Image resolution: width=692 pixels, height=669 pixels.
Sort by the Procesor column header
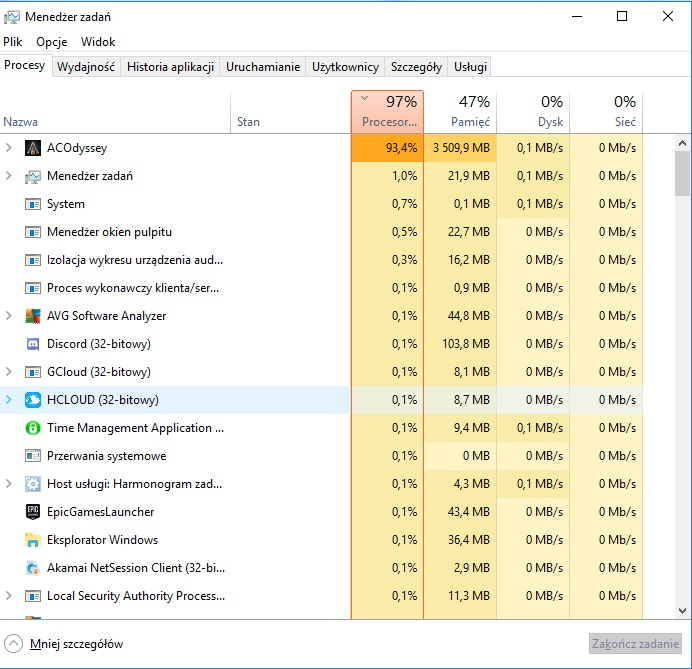point(387,112)
